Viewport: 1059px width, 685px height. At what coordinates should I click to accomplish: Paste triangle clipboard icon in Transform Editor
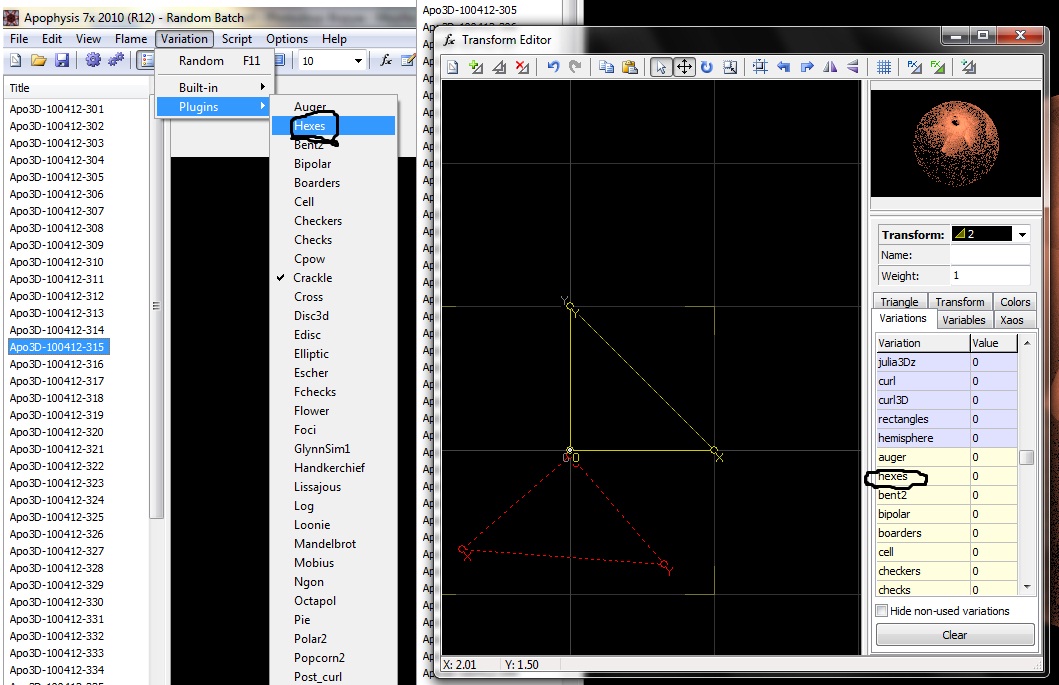629,67
